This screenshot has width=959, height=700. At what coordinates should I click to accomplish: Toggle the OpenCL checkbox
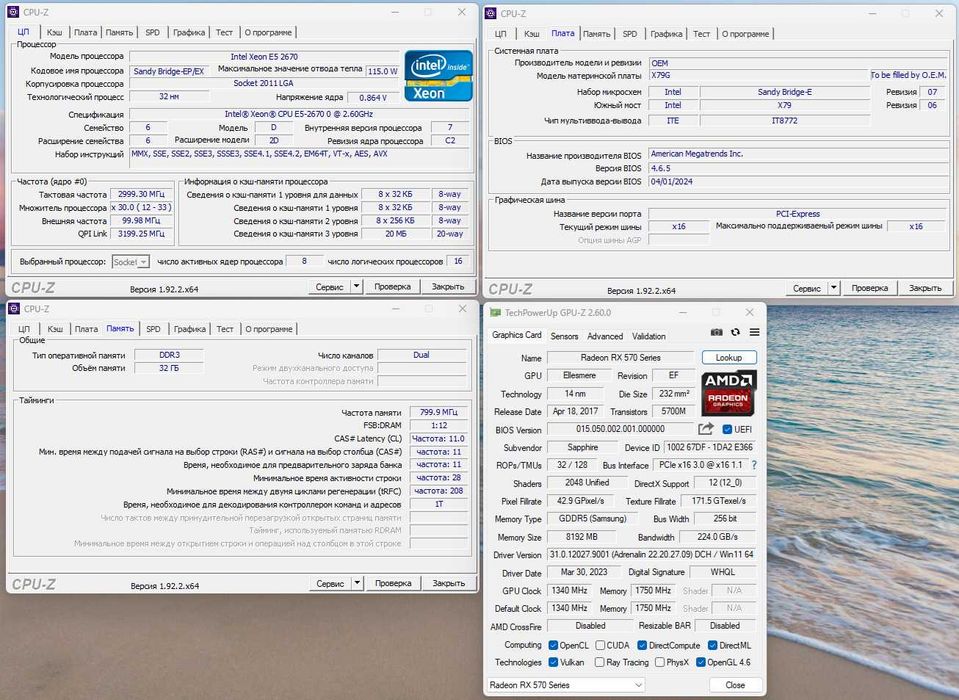(x=553, y=645)
